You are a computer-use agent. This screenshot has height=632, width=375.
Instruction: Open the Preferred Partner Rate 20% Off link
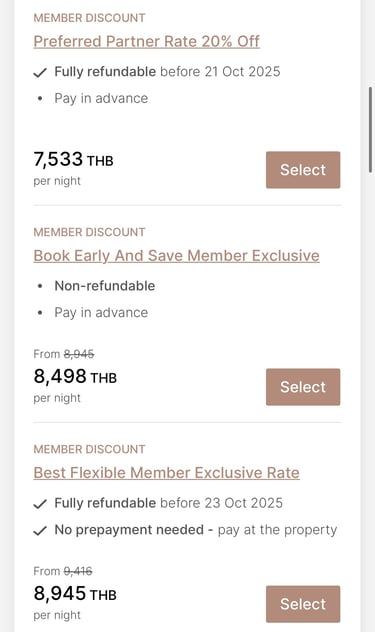click(146, 41)
